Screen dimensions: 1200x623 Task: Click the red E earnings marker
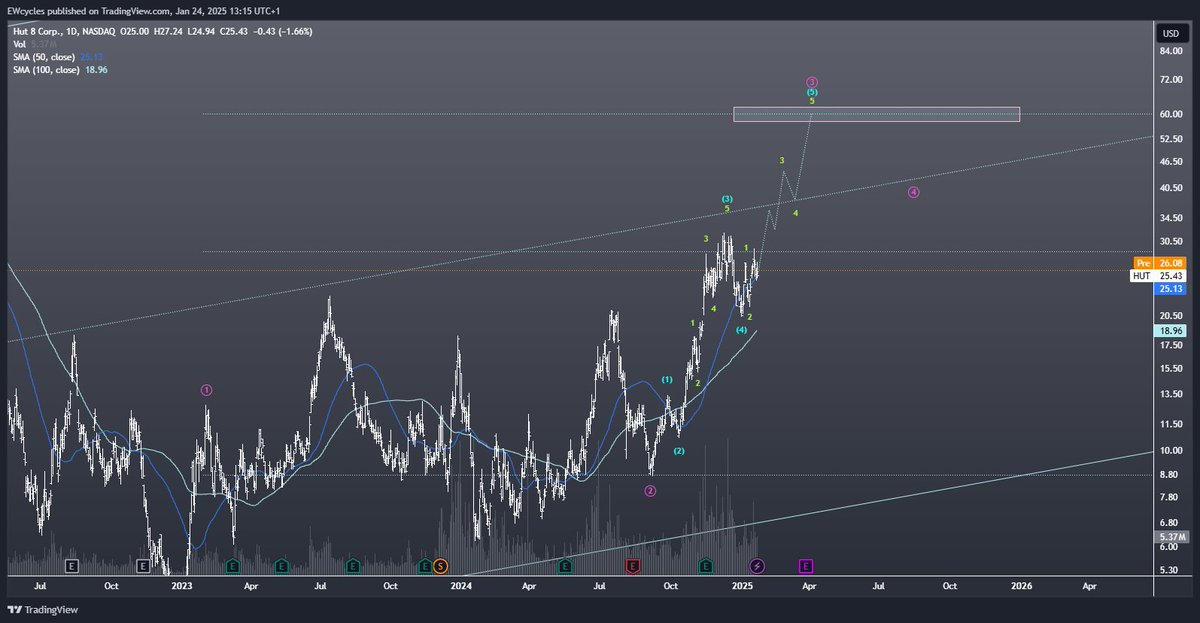click(632, 566)
